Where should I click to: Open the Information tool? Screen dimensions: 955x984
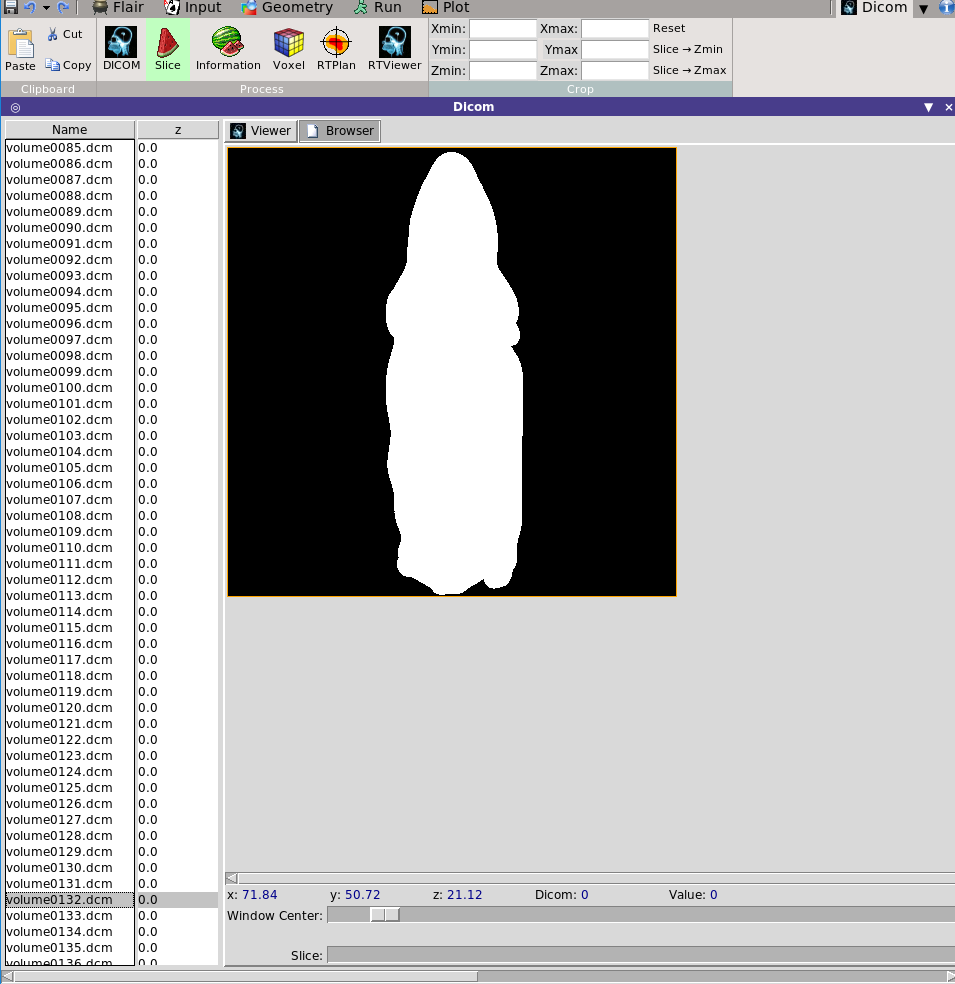pyautogui.click(x=228, y=49)
